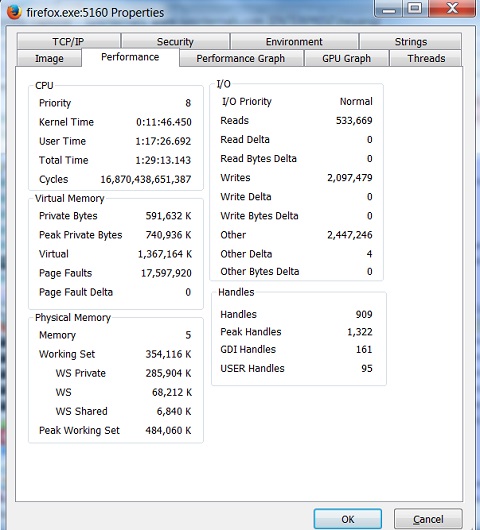Click the window title firefox.exe:5160 Properties
Image resolution: width=480 pixels, height=530 pixels.
tap(95, 13)
